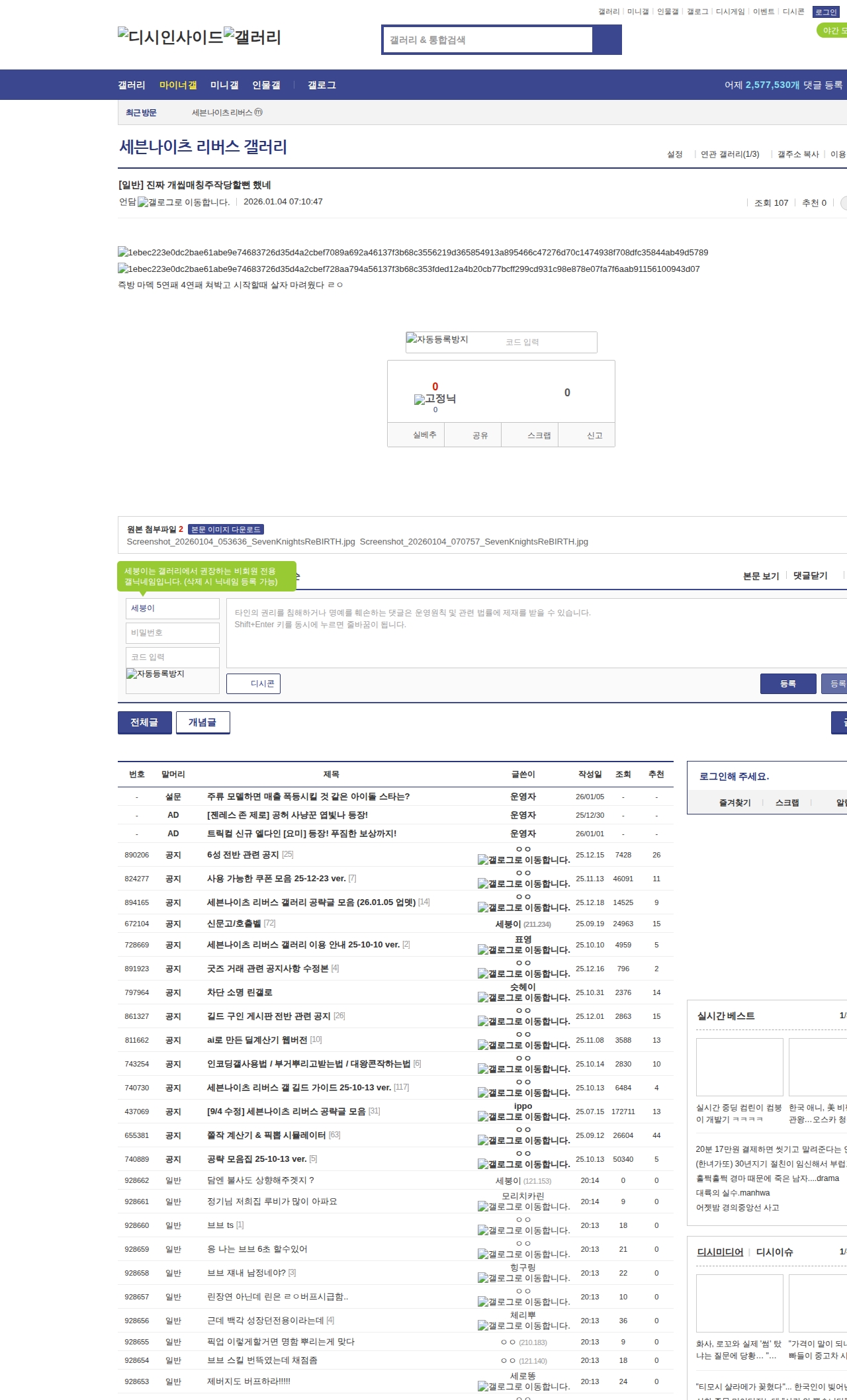Toggle 야간 모드 night mode switch
The width and height of the screenshot is (847, 1400).
[x=832, y=30]
